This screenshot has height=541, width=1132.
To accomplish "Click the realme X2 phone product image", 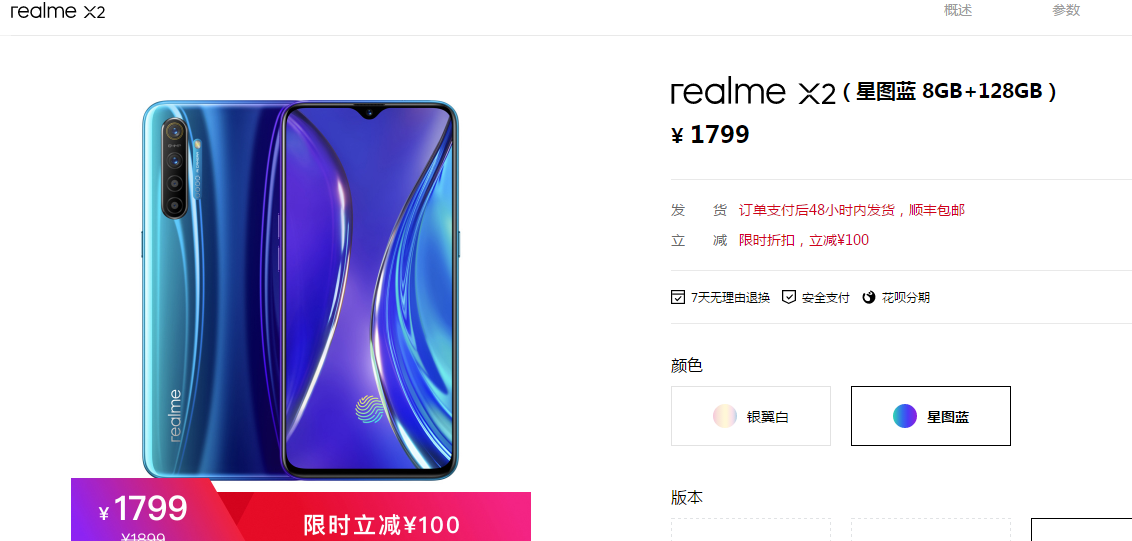I will pyautogui.click(x=300, y=290).
